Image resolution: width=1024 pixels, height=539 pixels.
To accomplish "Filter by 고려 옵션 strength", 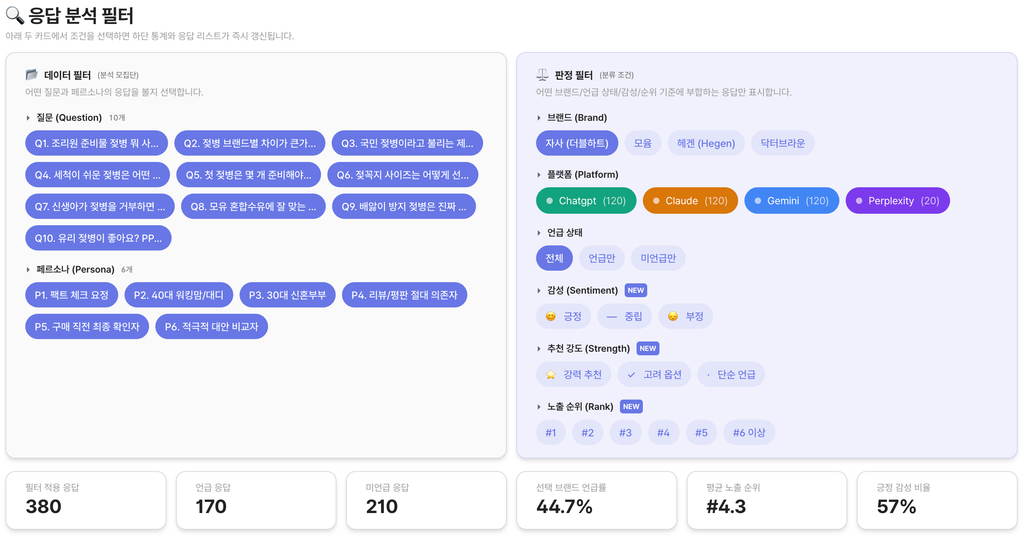I will [654, 374].
